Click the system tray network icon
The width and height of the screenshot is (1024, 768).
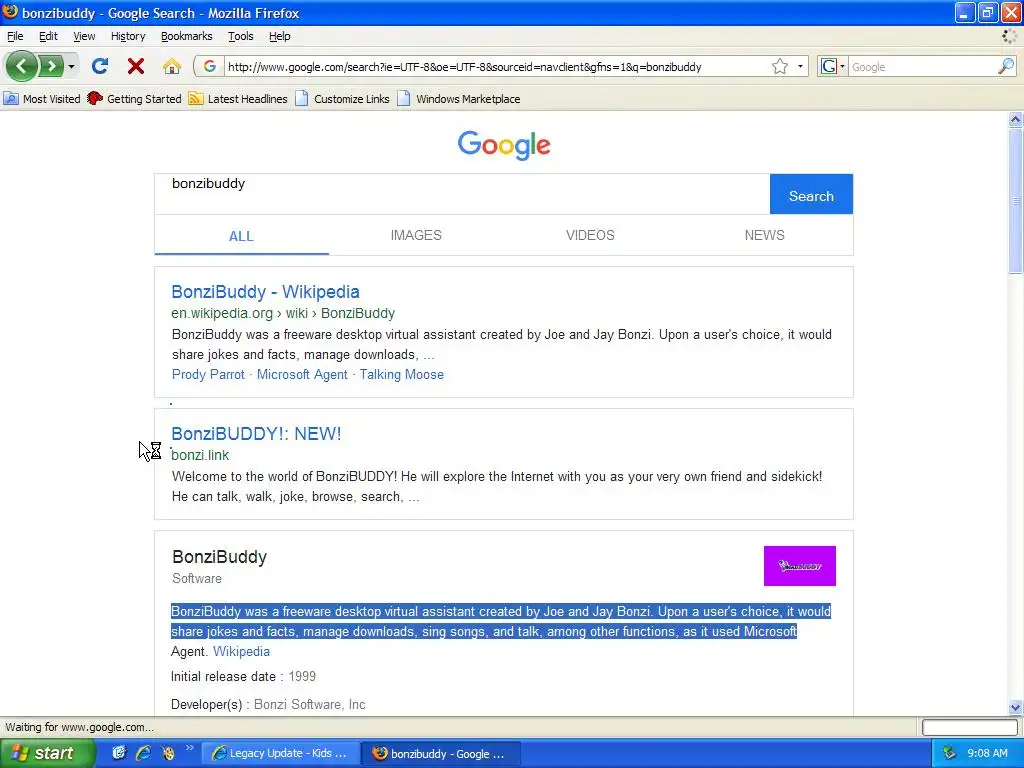[x=949, y=753]
